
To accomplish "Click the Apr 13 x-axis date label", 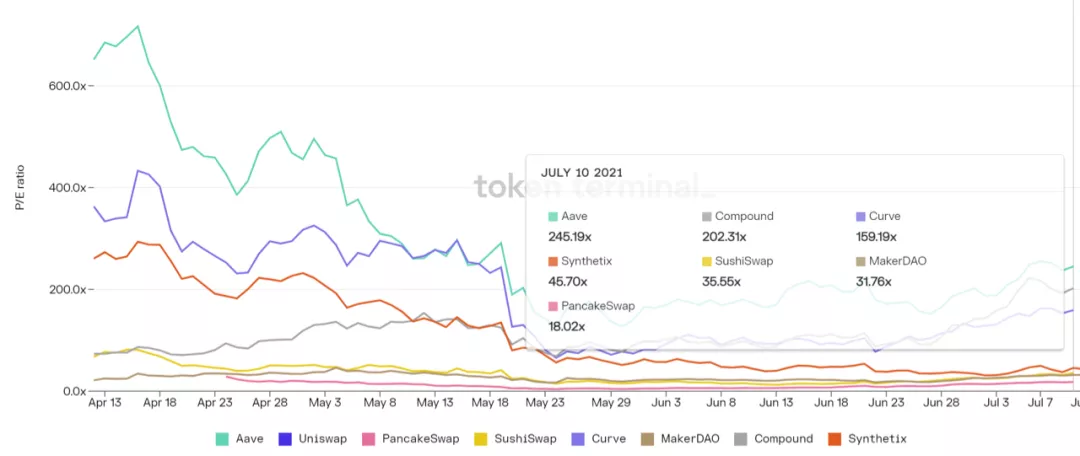I will point(105,402).
